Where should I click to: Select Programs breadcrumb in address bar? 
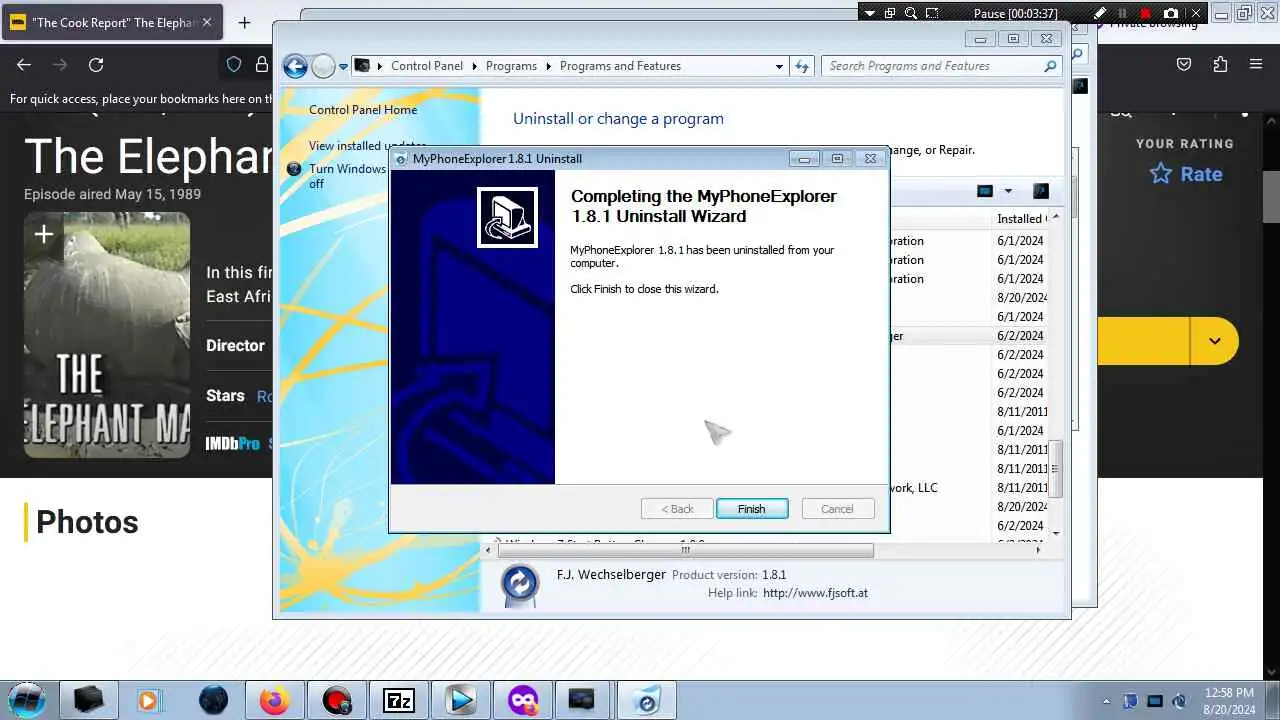pyautogui.click(x=511, y=66)
